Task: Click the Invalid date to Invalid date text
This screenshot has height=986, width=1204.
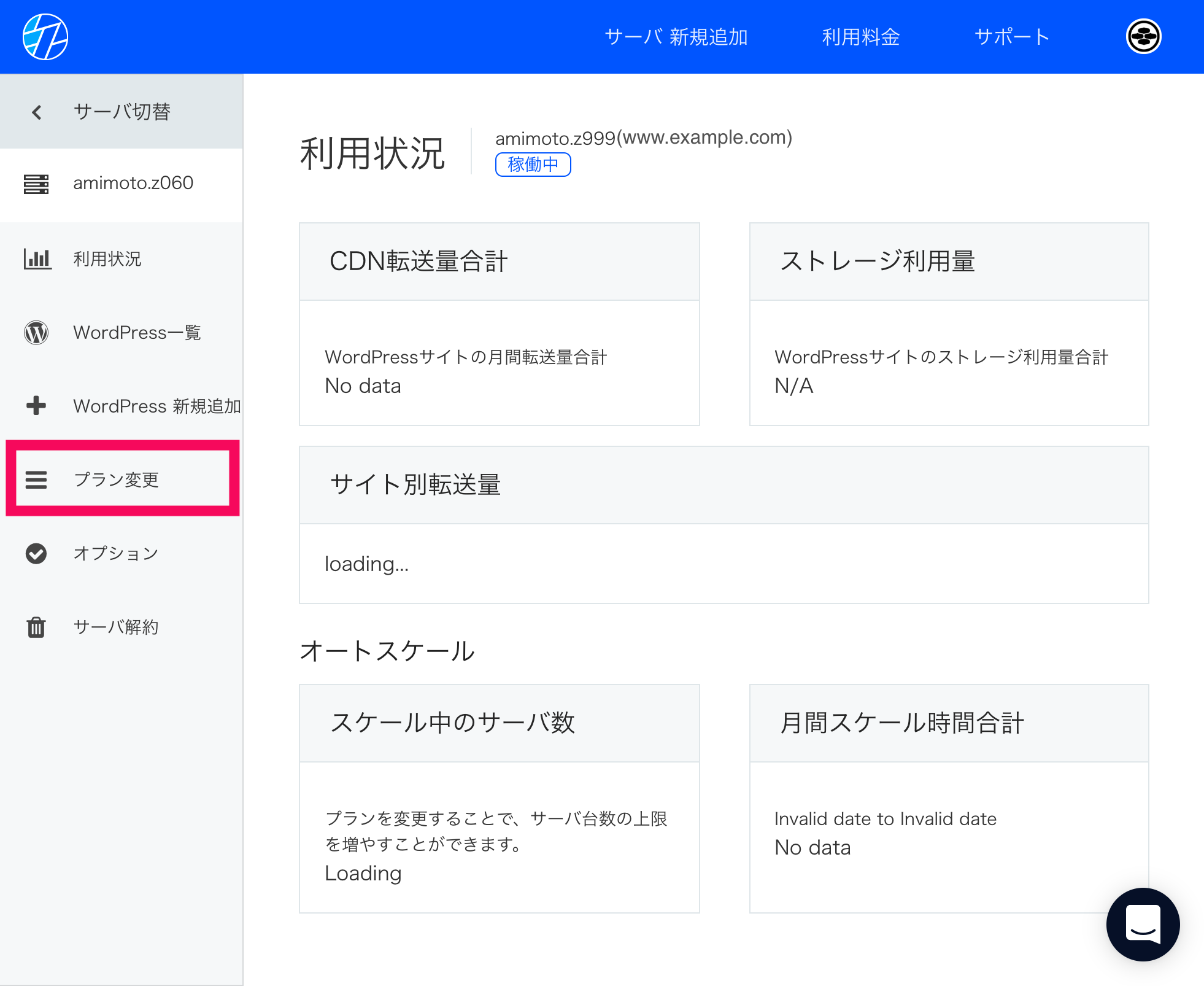Action: pos(885,819)
